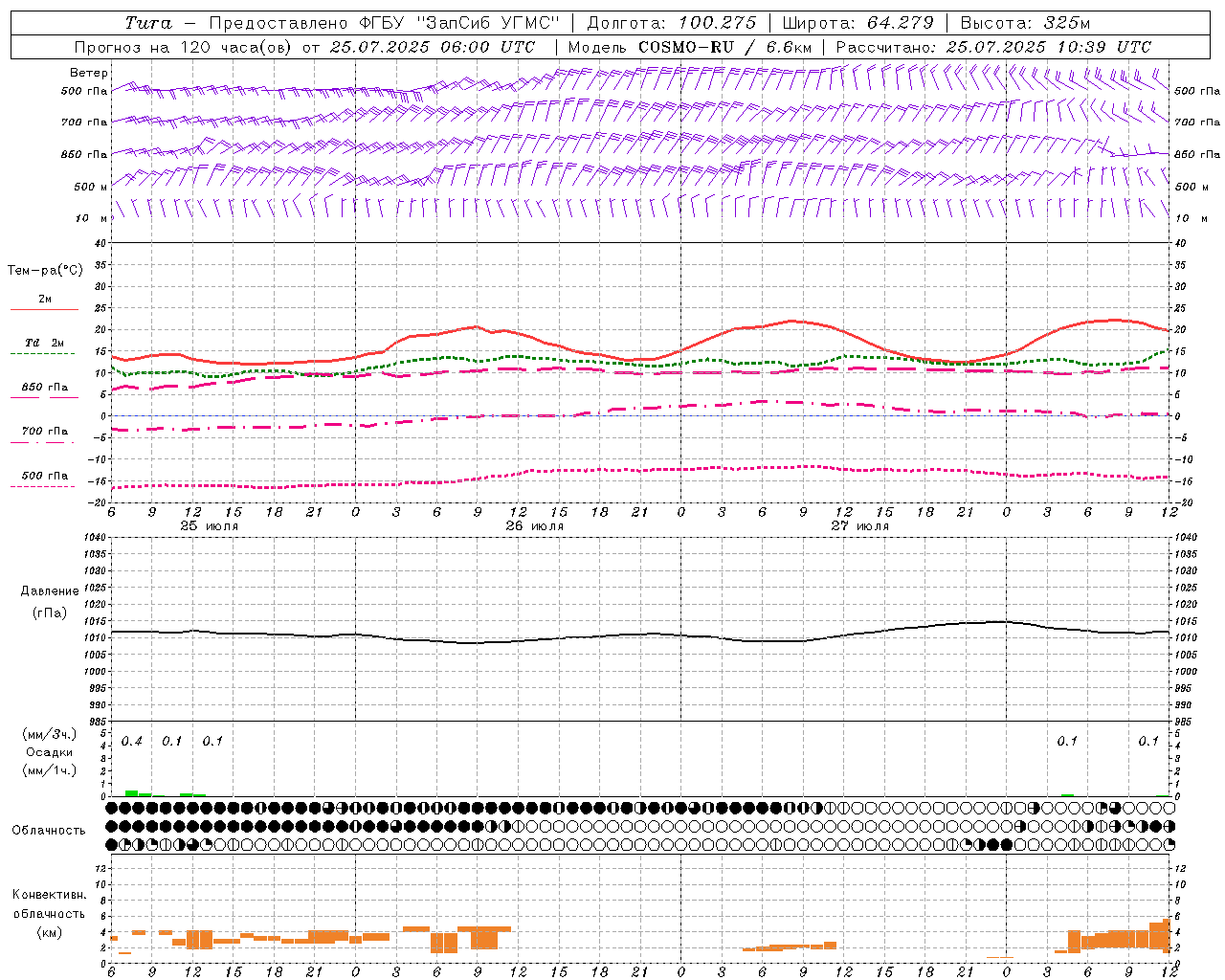Select the model label "COSMO-RU / 6.6км"

pyautogui.click(x=724, y=47)
